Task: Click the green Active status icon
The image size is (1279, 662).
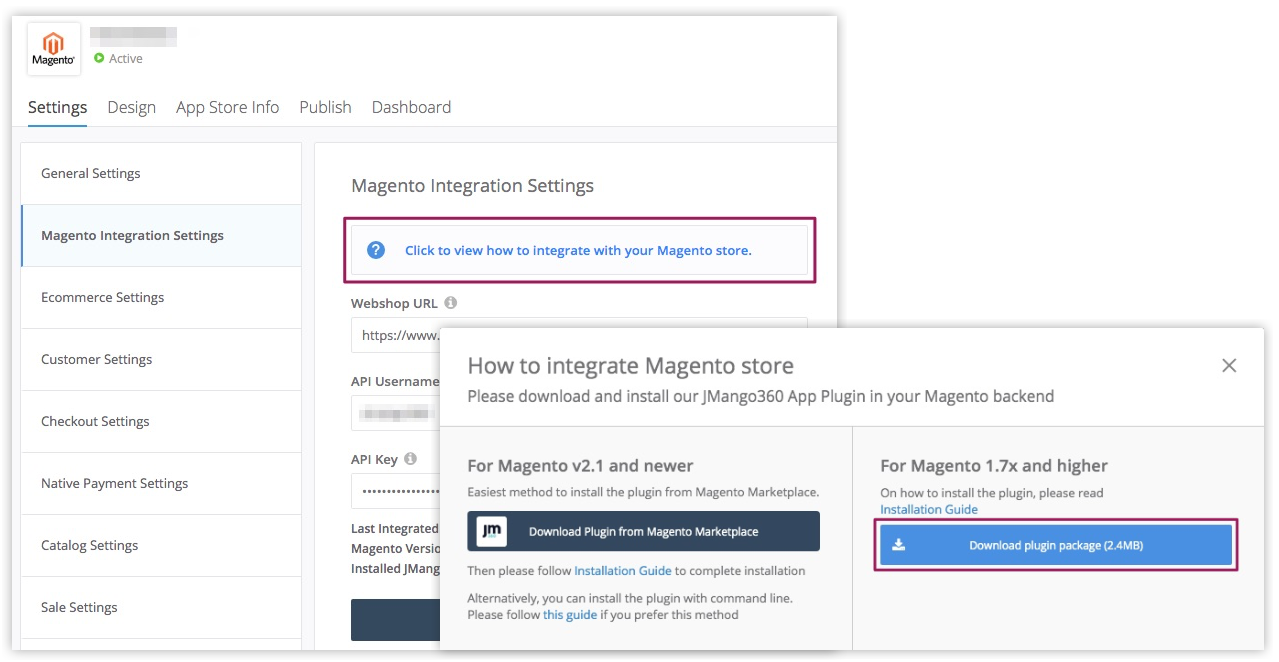Action: point(99,58)
